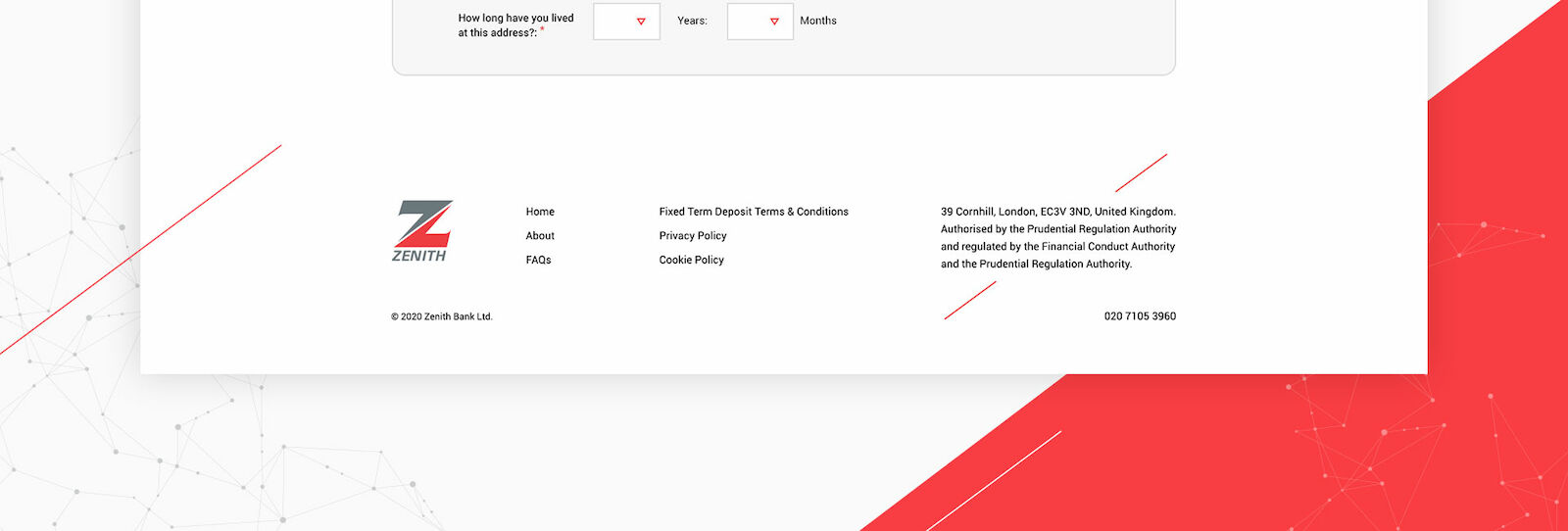Click the 'Years:' label text
The height and width of the screenshot is (531, 1568).
click(692, 21)
